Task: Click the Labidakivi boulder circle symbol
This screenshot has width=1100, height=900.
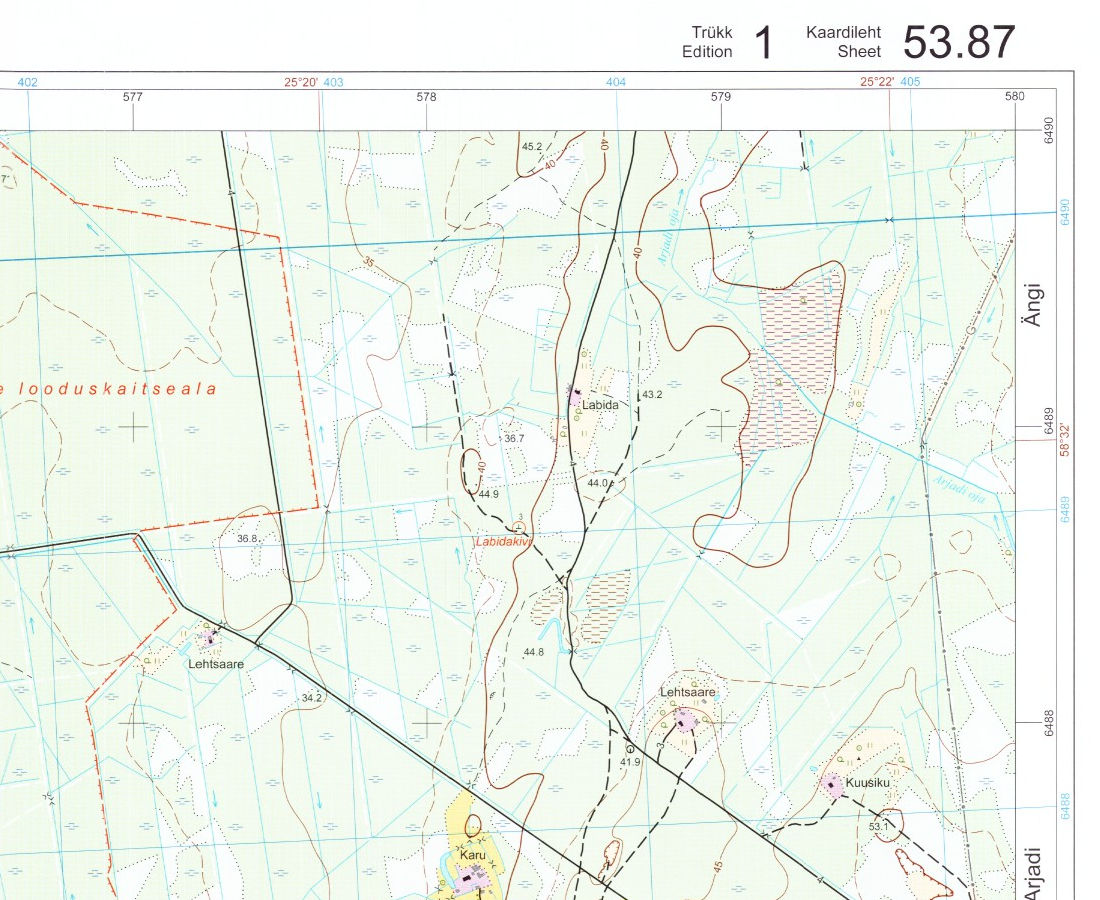Action: pos(518,526)
